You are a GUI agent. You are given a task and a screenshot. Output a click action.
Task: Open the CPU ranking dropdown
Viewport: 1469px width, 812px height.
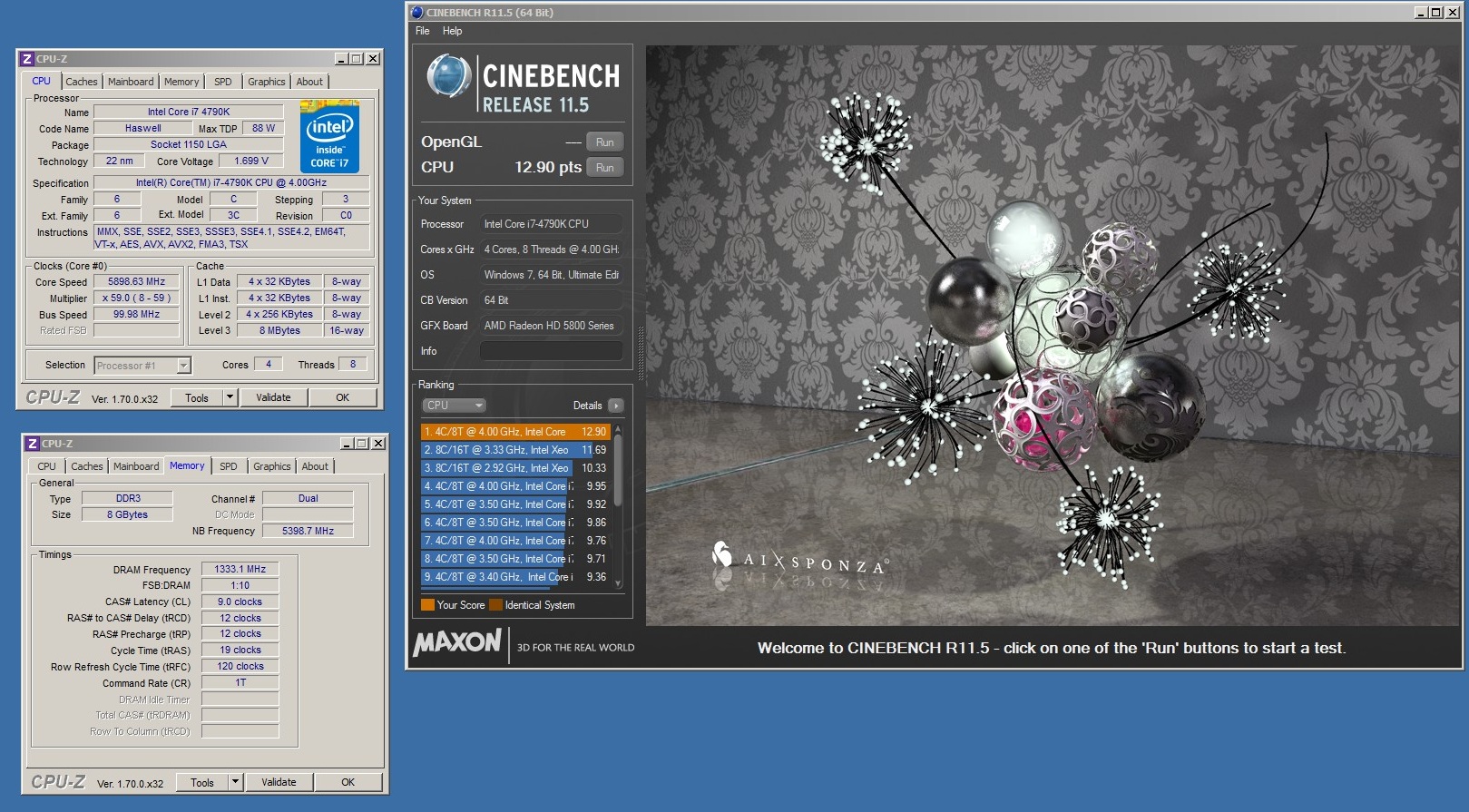tap(454, 406)
